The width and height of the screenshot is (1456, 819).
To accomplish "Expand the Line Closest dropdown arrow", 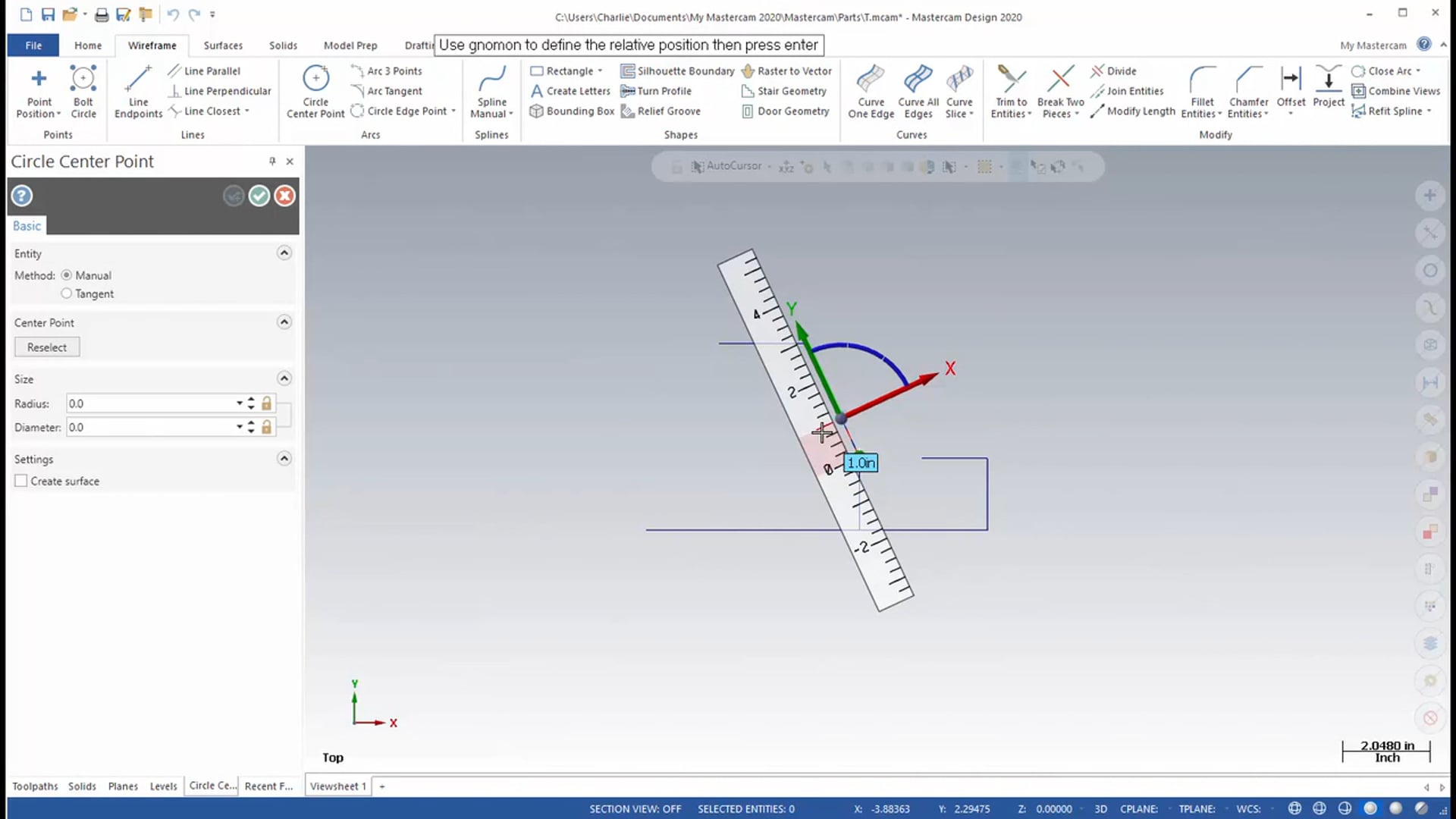I will pos(247,111).
